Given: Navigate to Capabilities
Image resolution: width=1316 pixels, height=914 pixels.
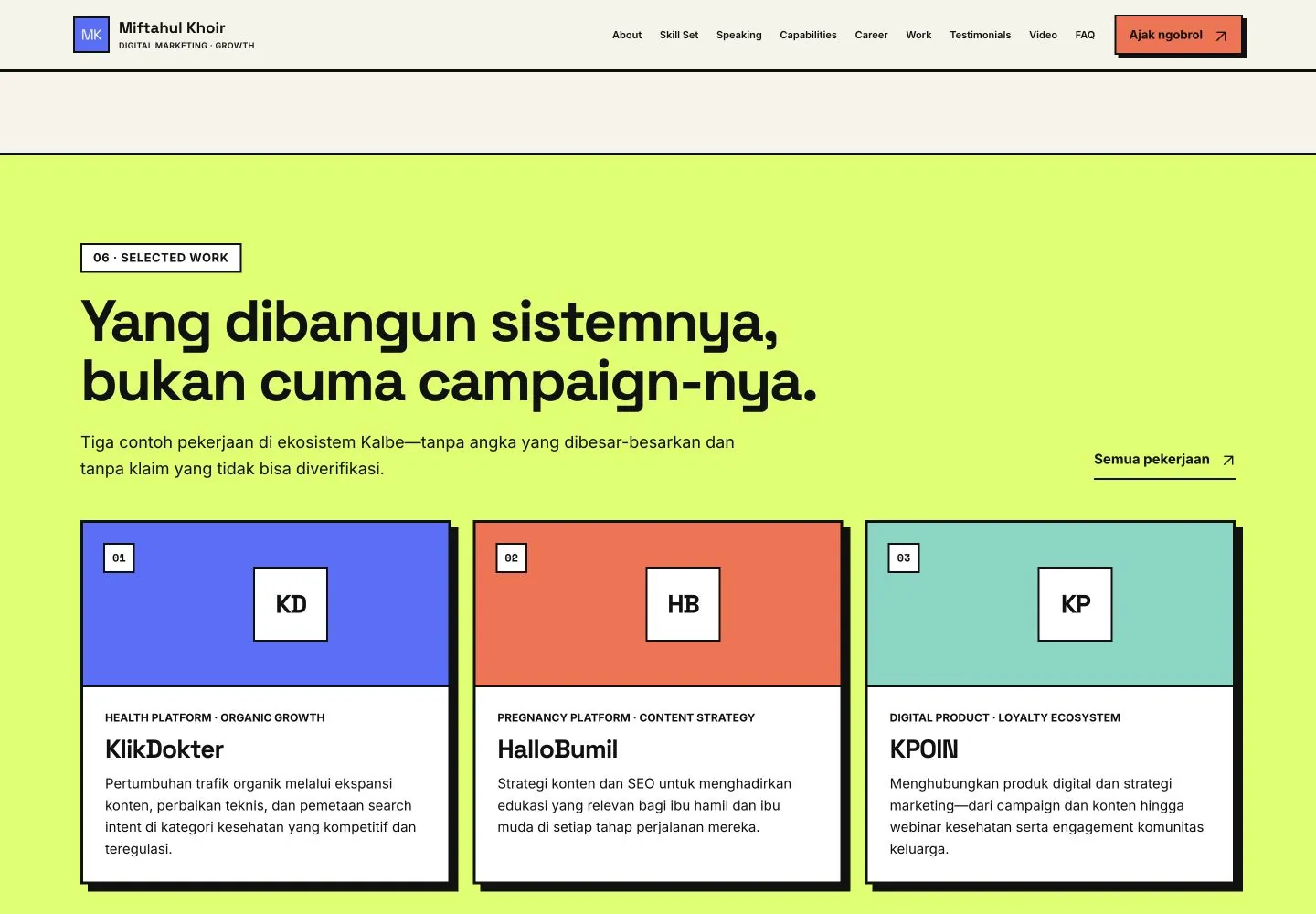Looking at the screenshot, I should click(808, 35).
